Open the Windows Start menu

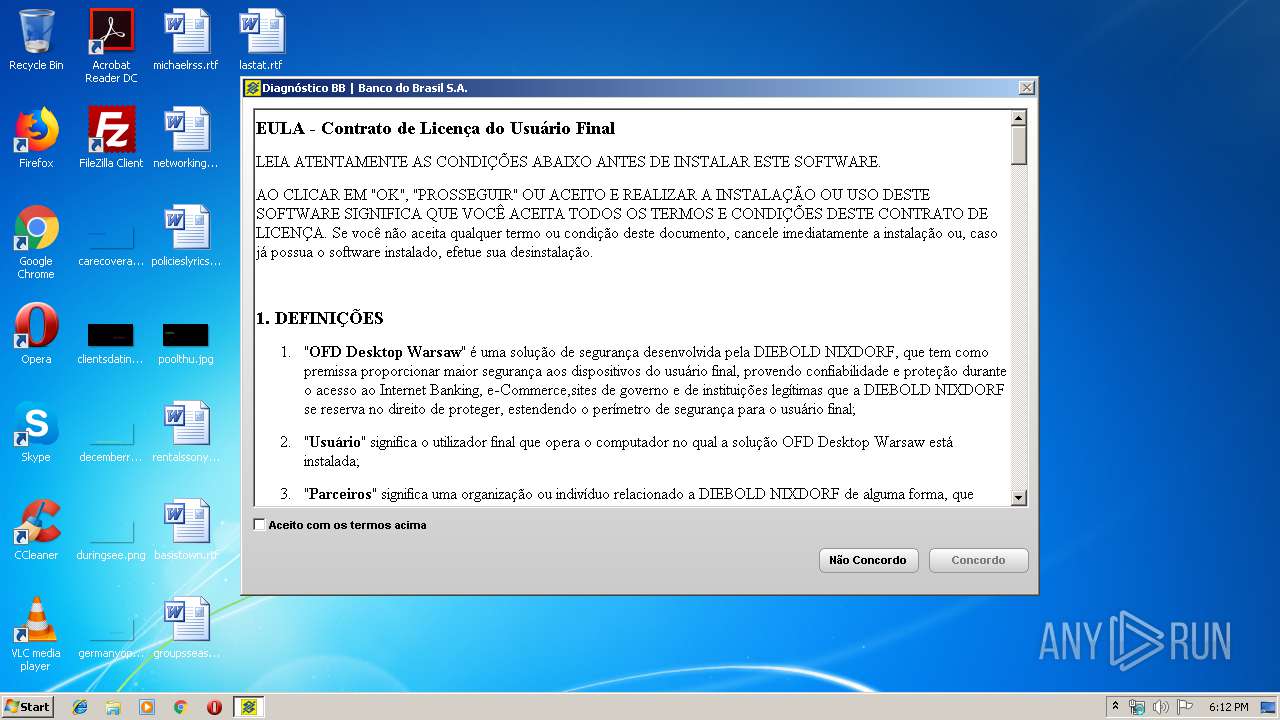(27, 706)
